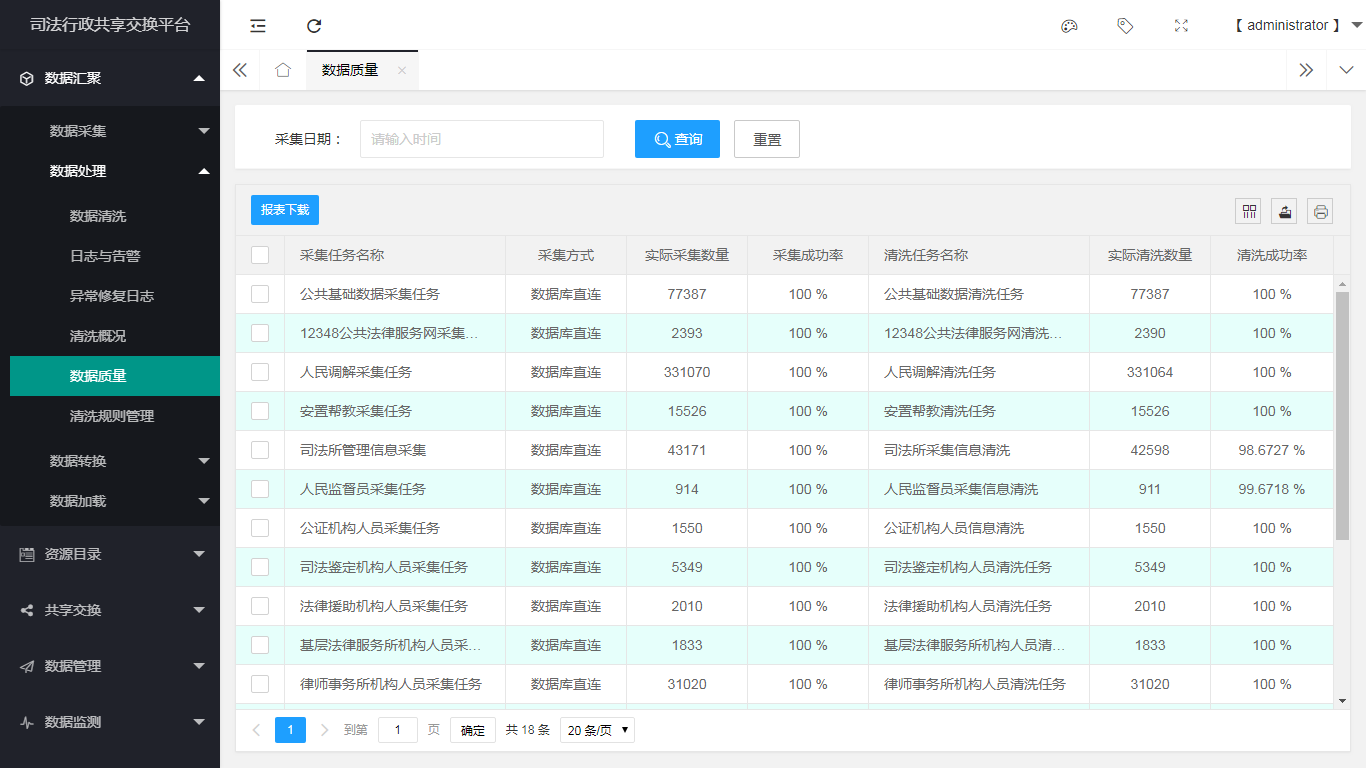Expand the 数据监测 menu group
Viewport: 1366px width, 768px height.
(199, 722)
